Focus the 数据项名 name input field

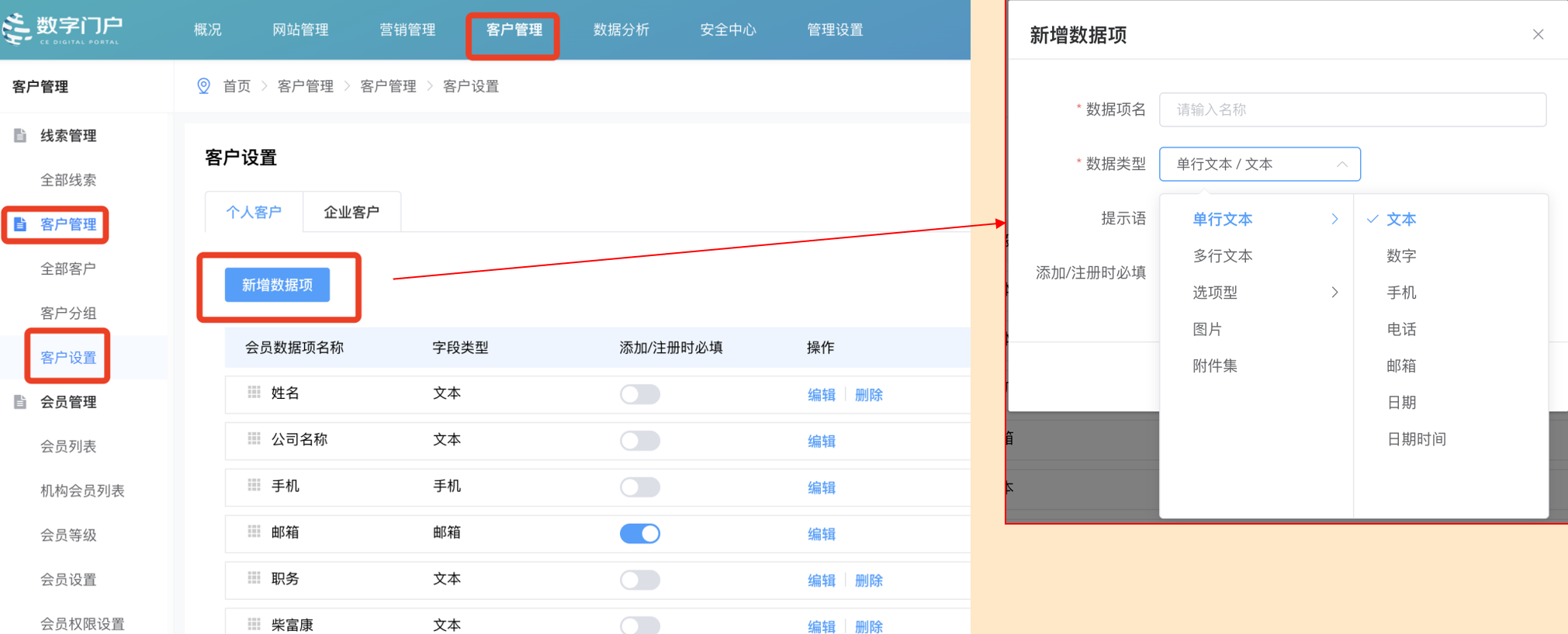pyautogui.click(x=1352, y=109)
